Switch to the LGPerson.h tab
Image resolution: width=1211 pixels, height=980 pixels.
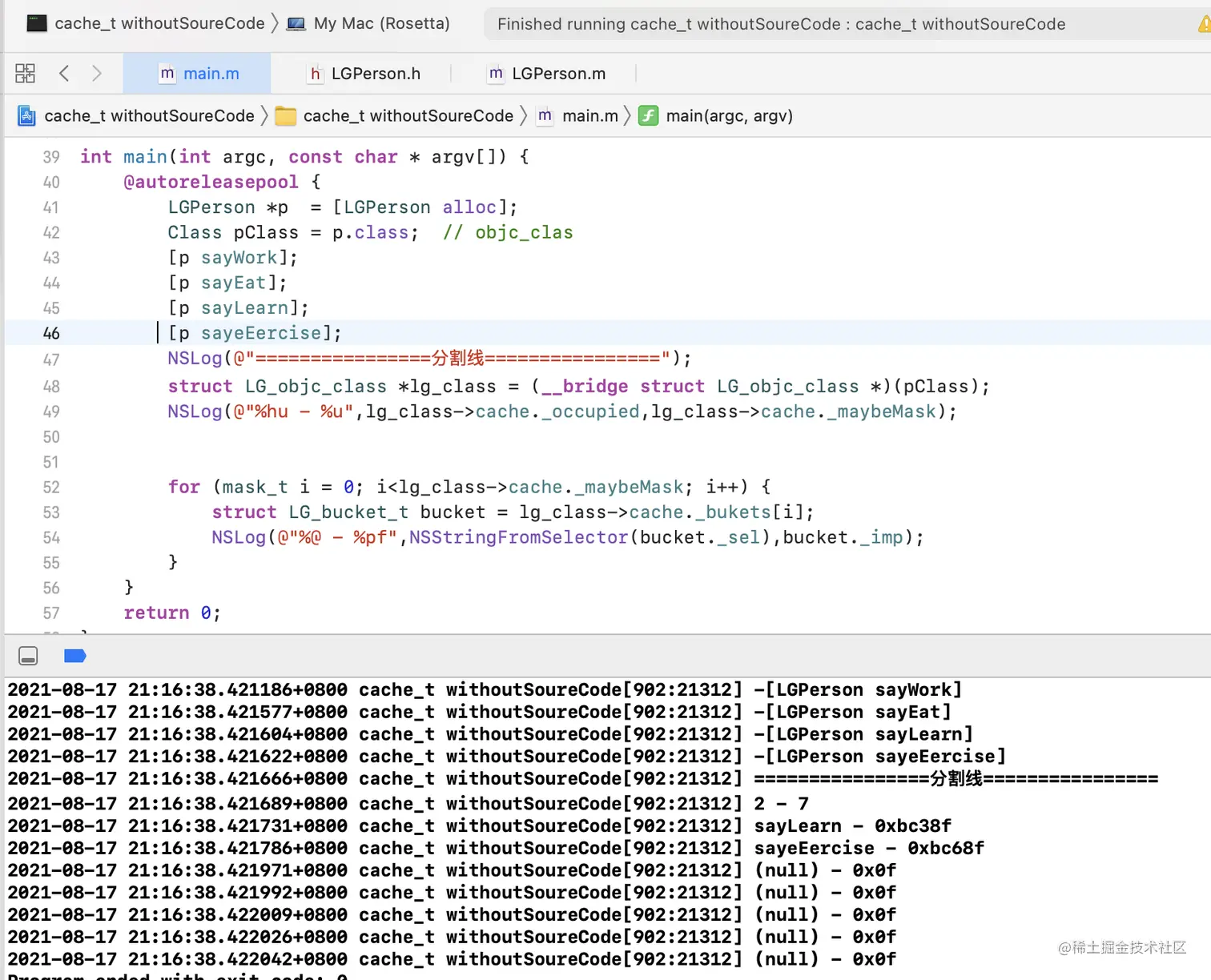[364, 74]
